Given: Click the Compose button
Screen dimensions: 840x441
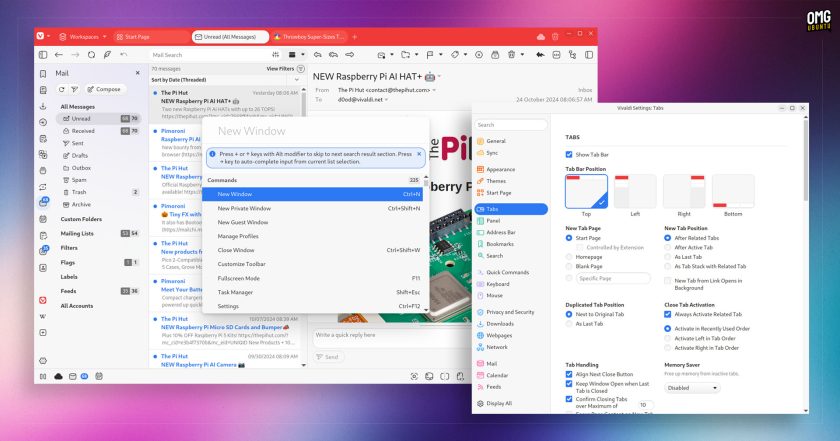Looking at the screenshot, I should 104,89.
